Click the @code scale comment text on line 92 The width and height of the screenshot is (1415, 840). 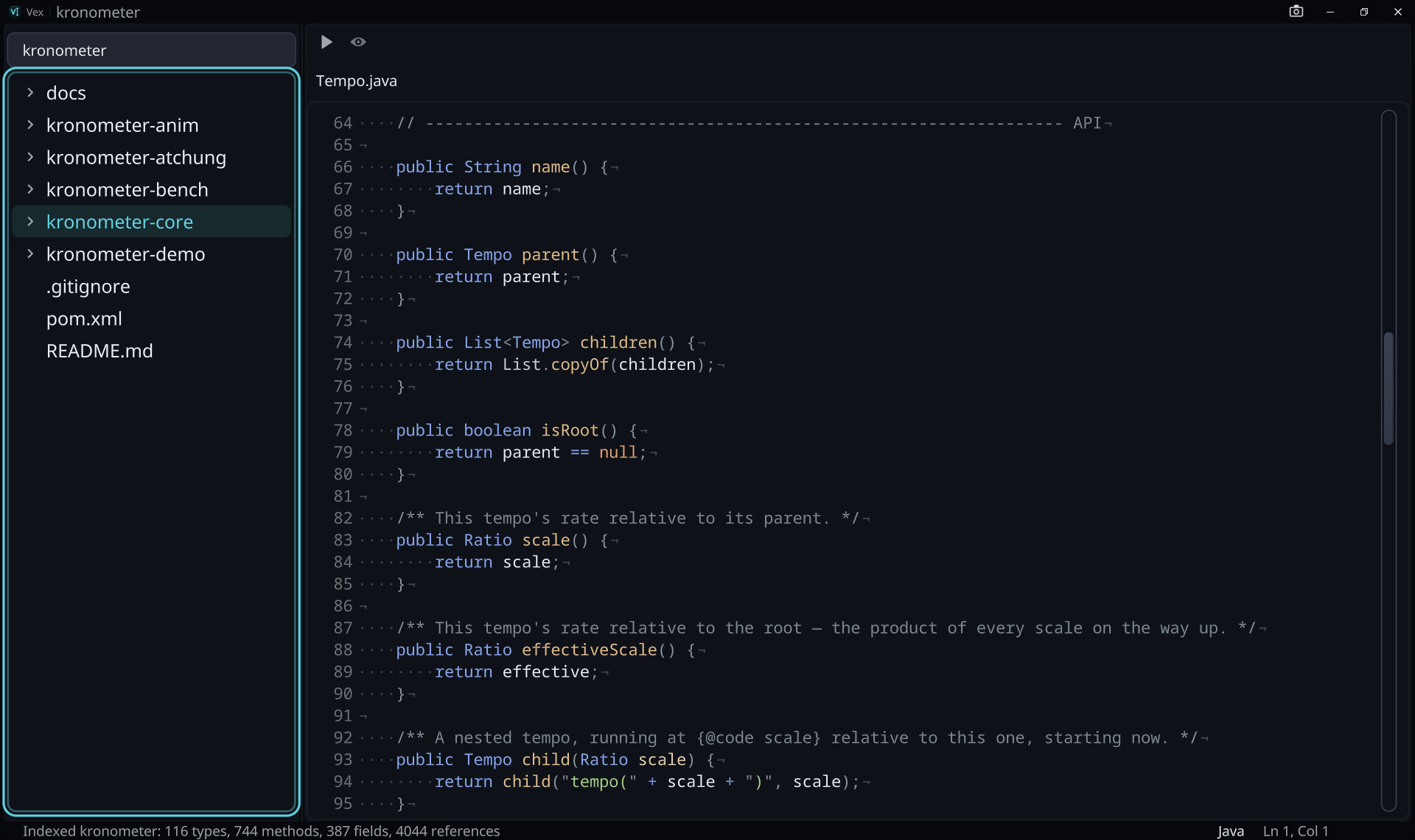pyautogui.click(x=758, y=738)
